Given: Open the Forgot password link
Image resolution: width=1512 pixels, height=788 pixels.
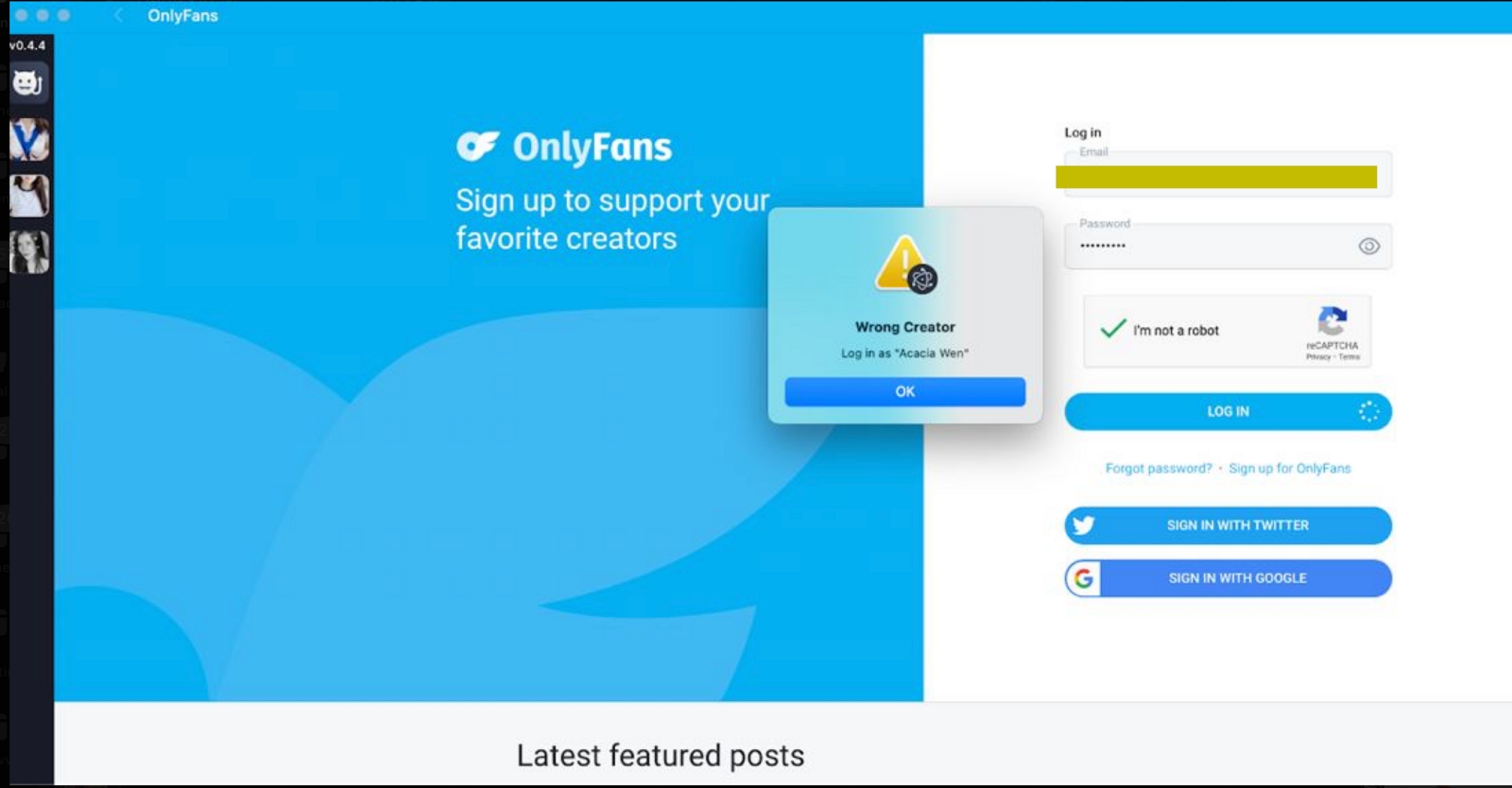Looking at the screenshot, I should click(1159, 468).
